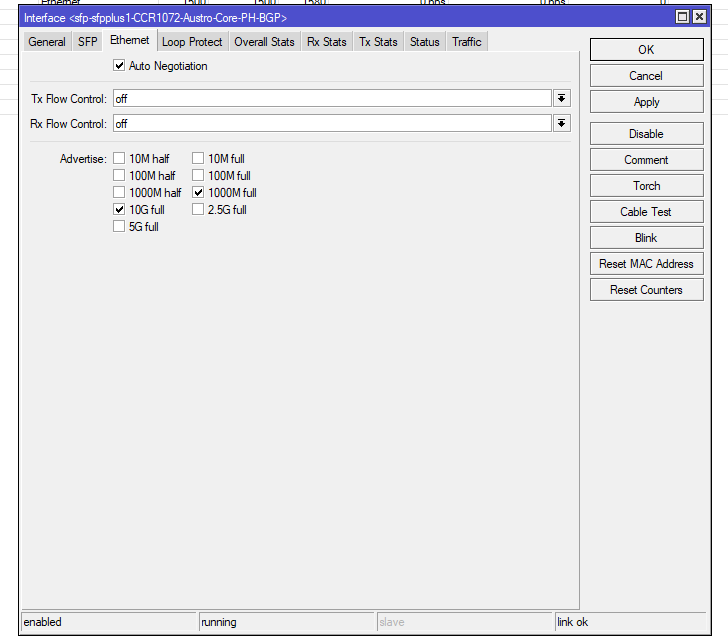
Task: Enable 5G full advertise option
Action: coord(119,227)
